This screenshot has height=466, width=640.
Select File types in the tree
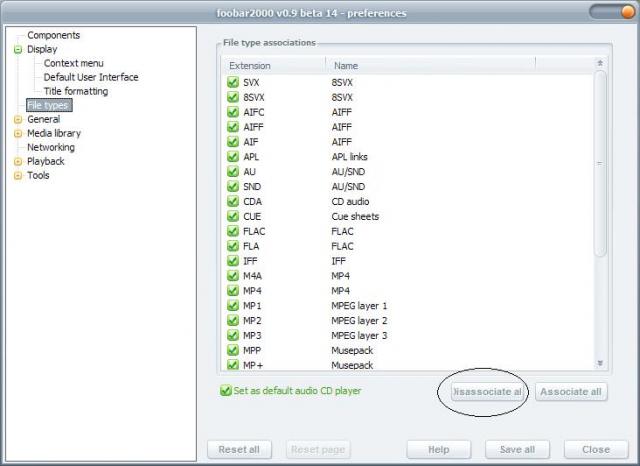pos(49,105)
